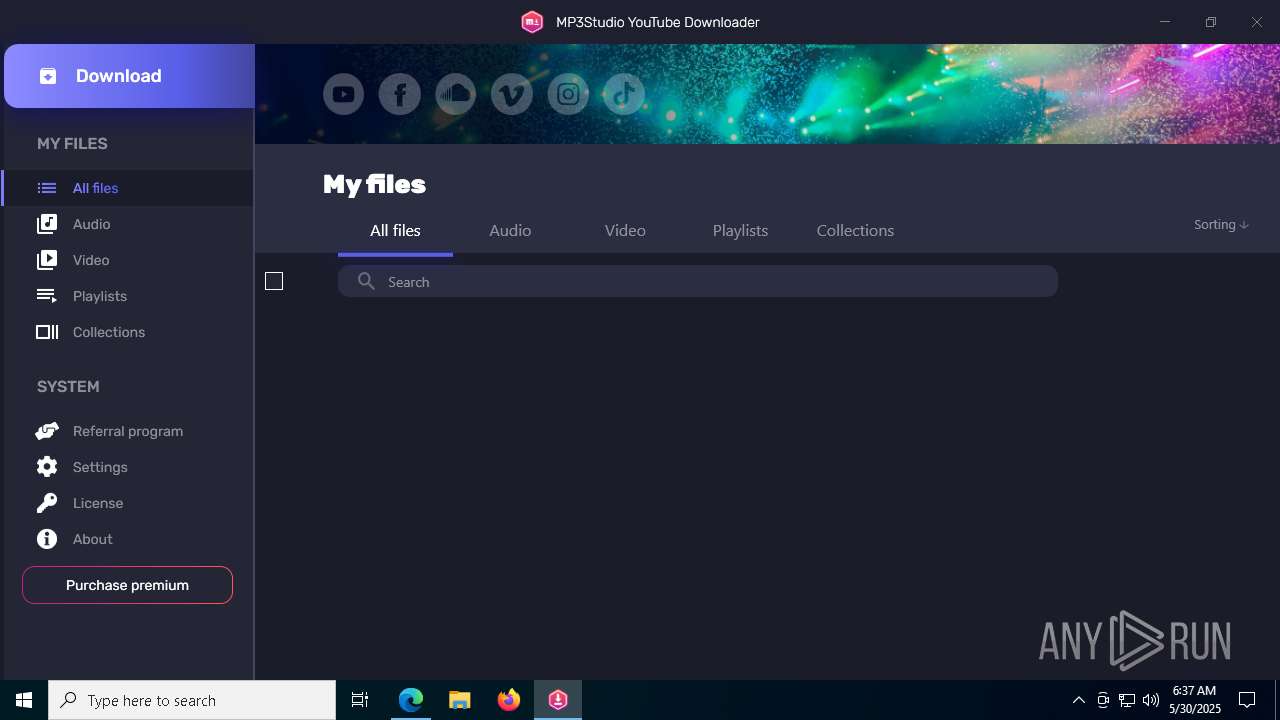Open Audio in the sidebar
Viewport: 1280px width, 720px height.
(x=128, y=224)
